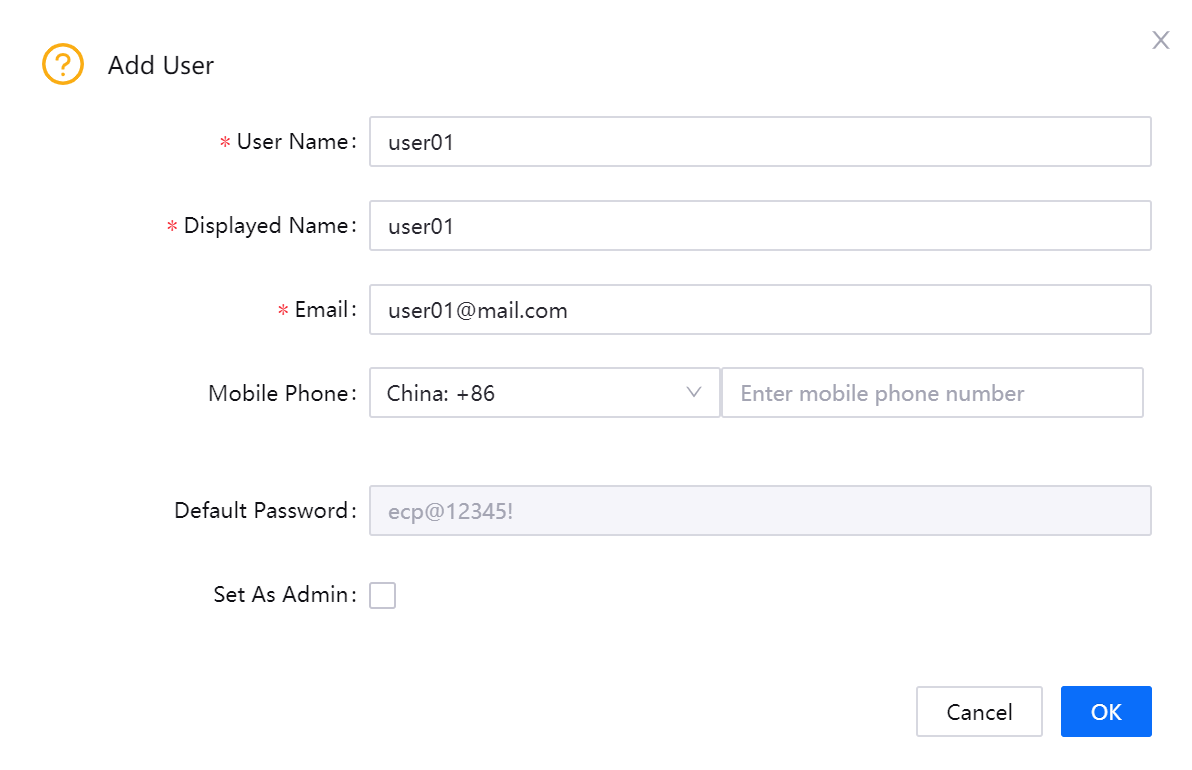Click the Email label text
The image size is (1192, 770).
(x=322, y=310)
